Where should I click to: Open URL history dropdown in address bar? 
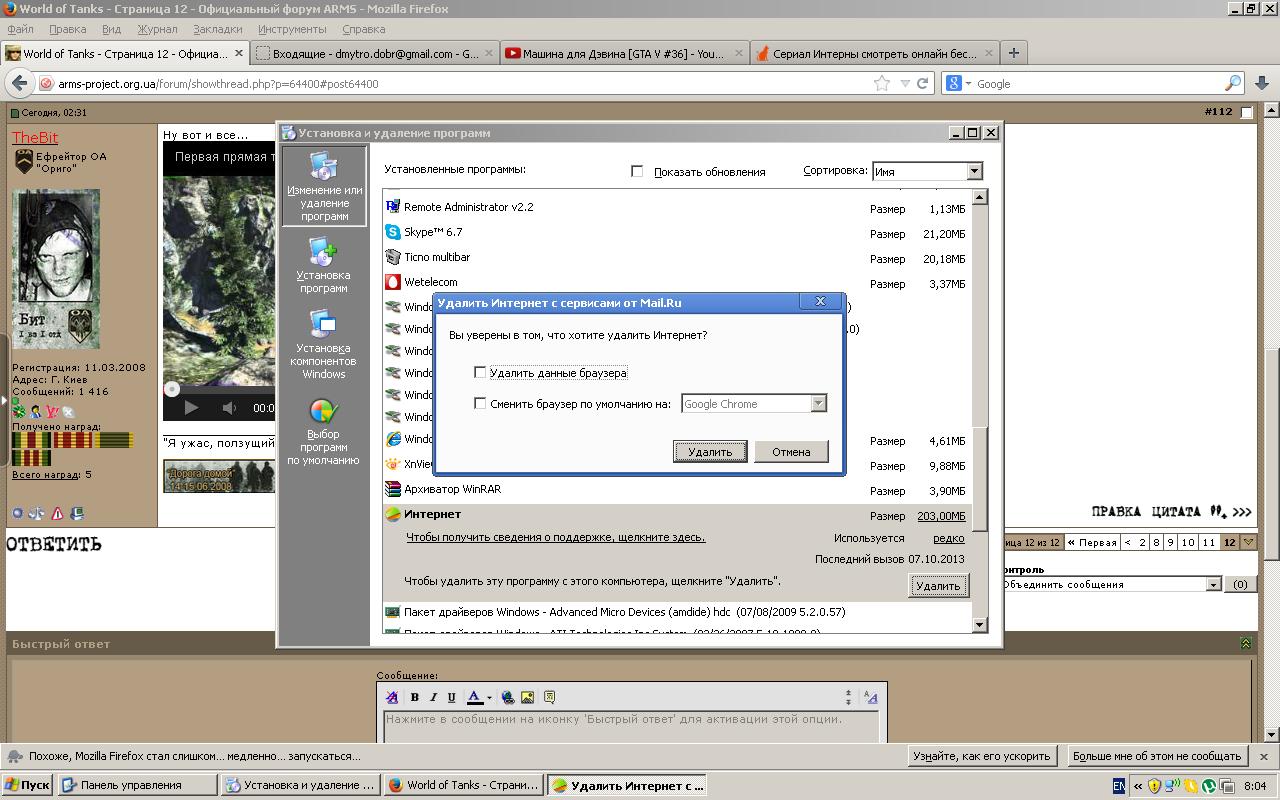point(905,84)
